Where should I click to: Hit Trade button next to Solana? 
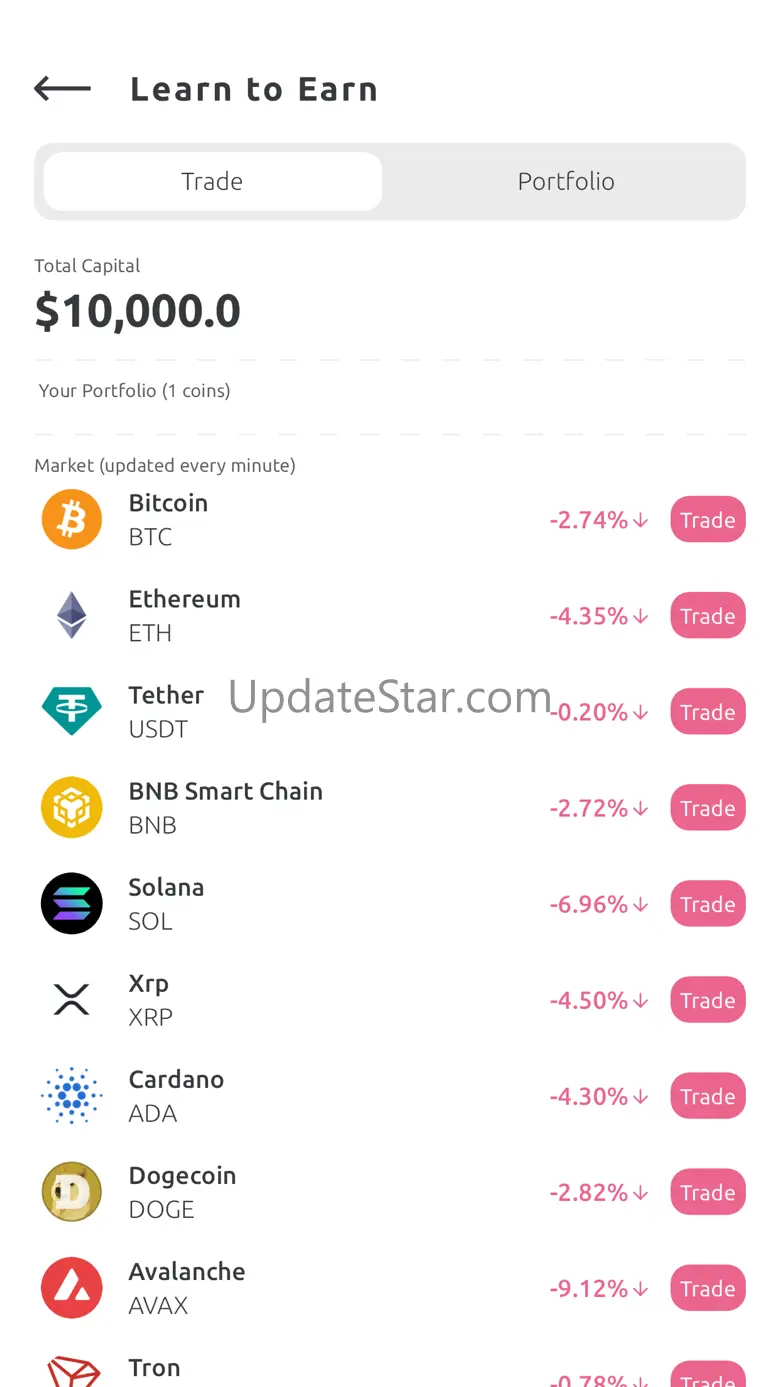click(707, 904)
